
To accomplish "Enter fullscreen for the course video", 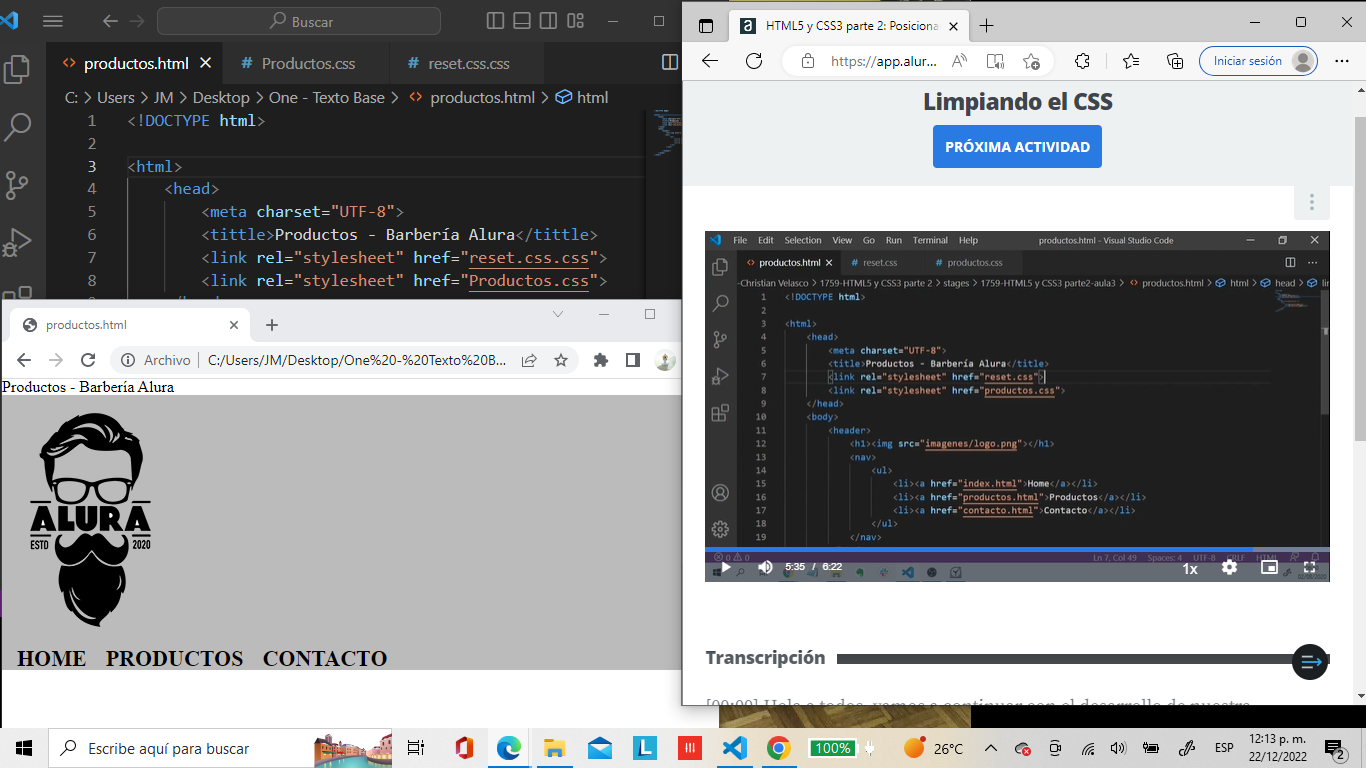I will (1309, 567).
